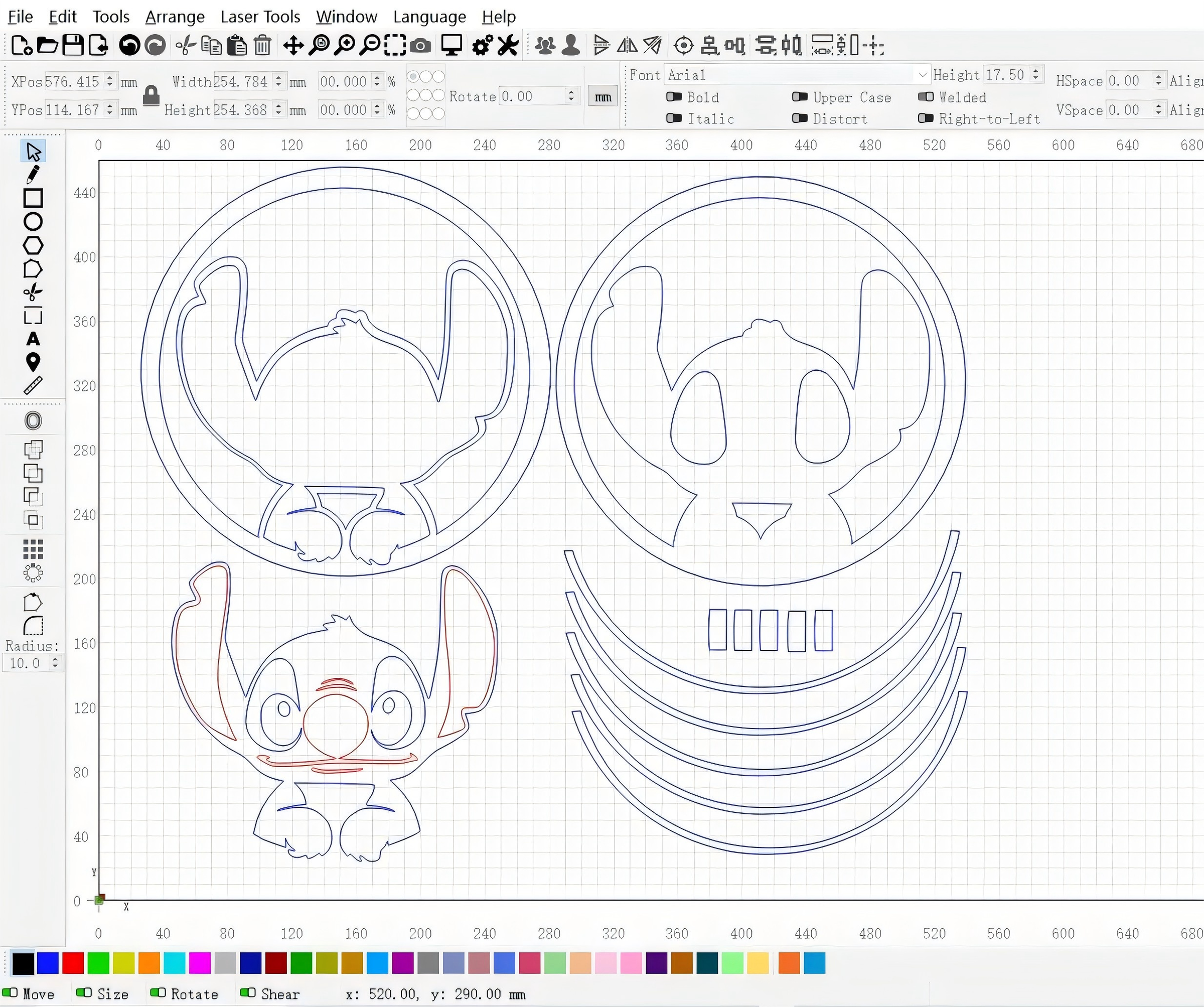
Task: Toggle the Bold font switch
Action: pyautogui.click(x=674, y=97)
